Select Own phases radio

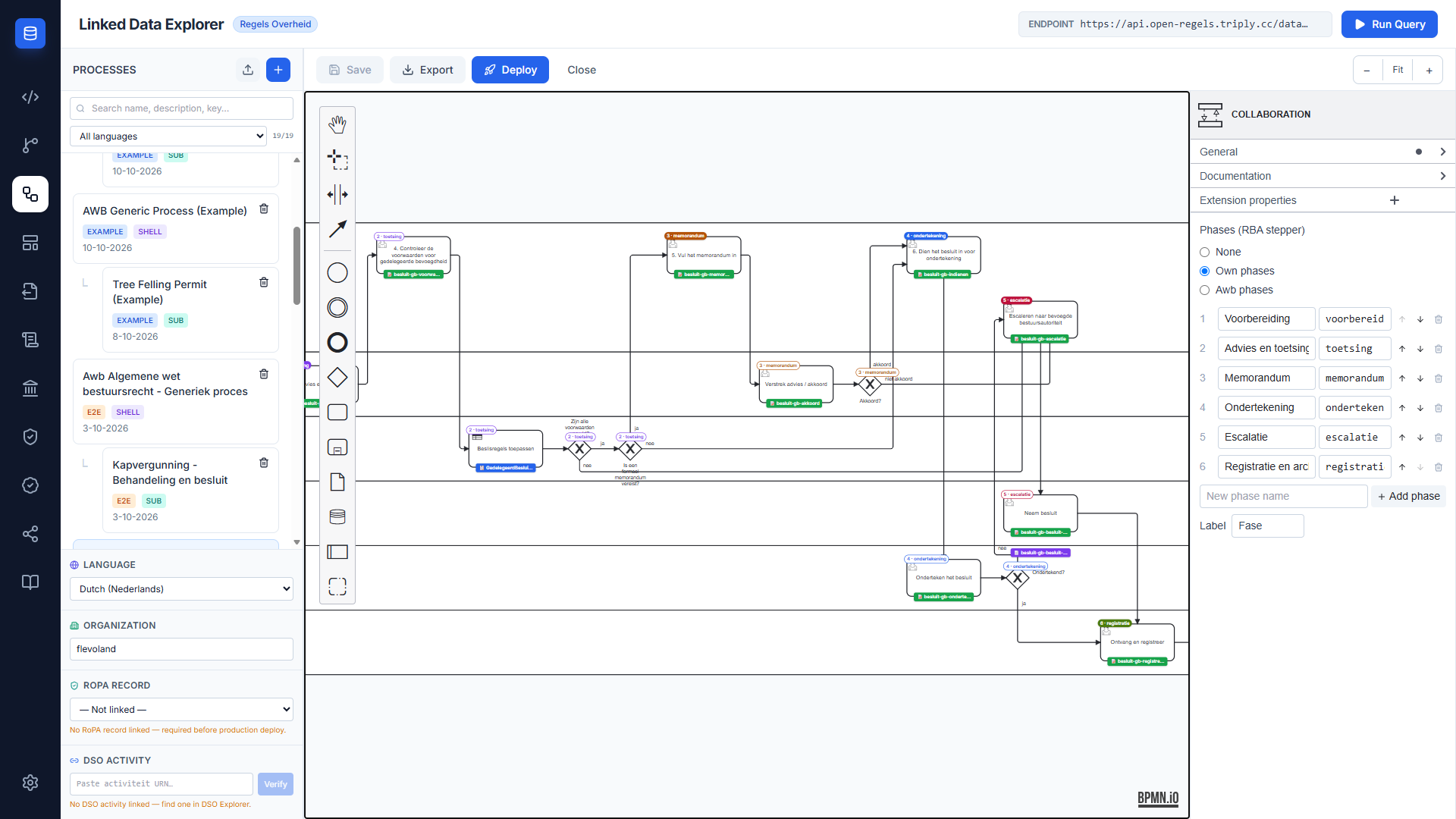click(1204, 271)
